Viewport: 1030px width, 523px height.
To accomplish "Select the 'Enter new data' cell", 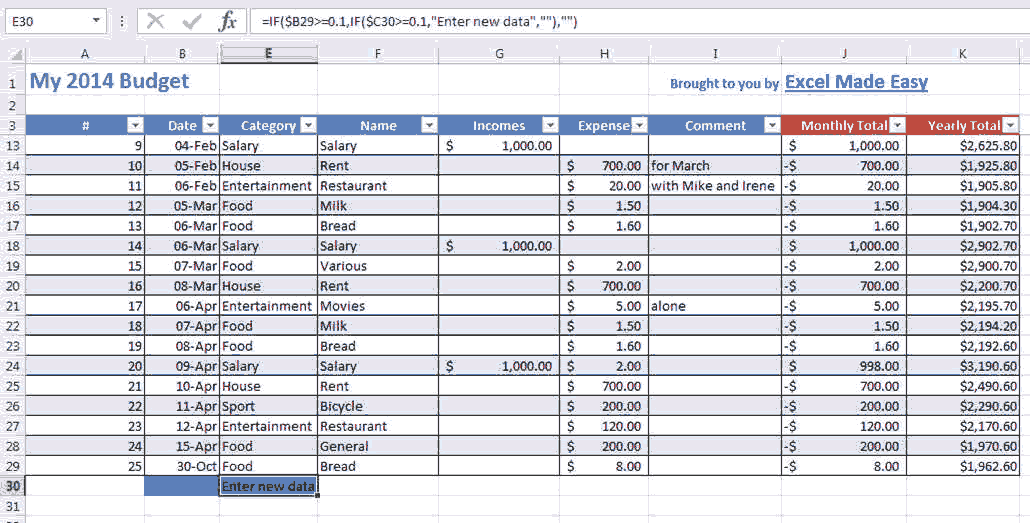I will pyautogui.click(x=268, y=486).
